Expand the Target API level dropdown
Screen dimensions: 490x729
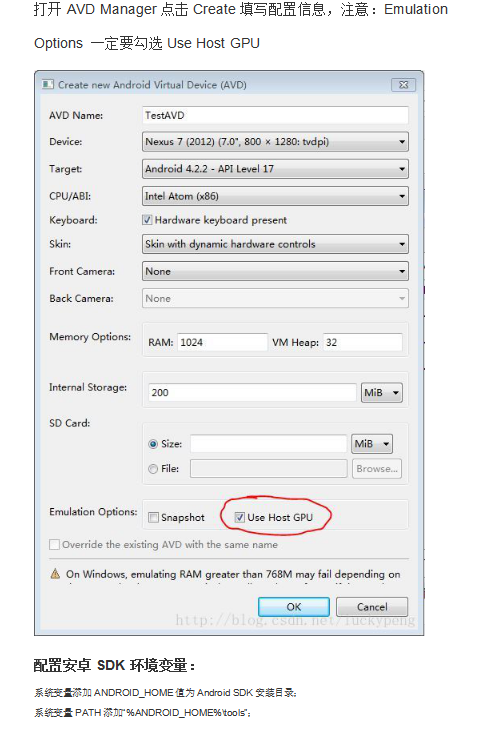coord(275,169)
